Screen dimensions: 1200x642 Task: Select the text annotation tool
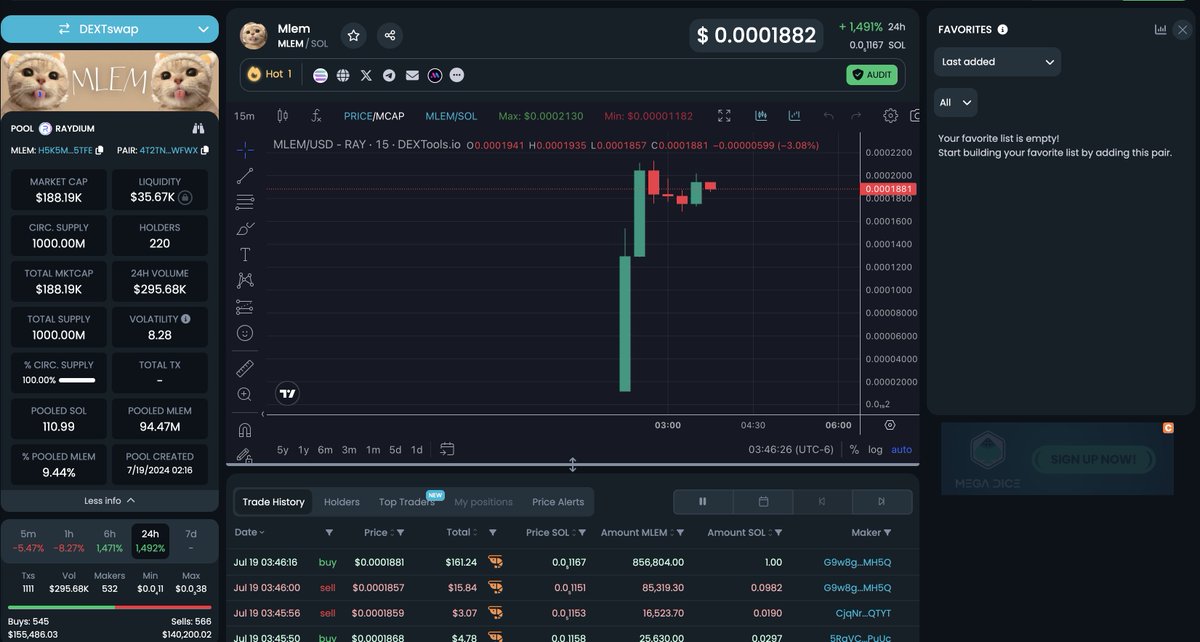(245, 254)
